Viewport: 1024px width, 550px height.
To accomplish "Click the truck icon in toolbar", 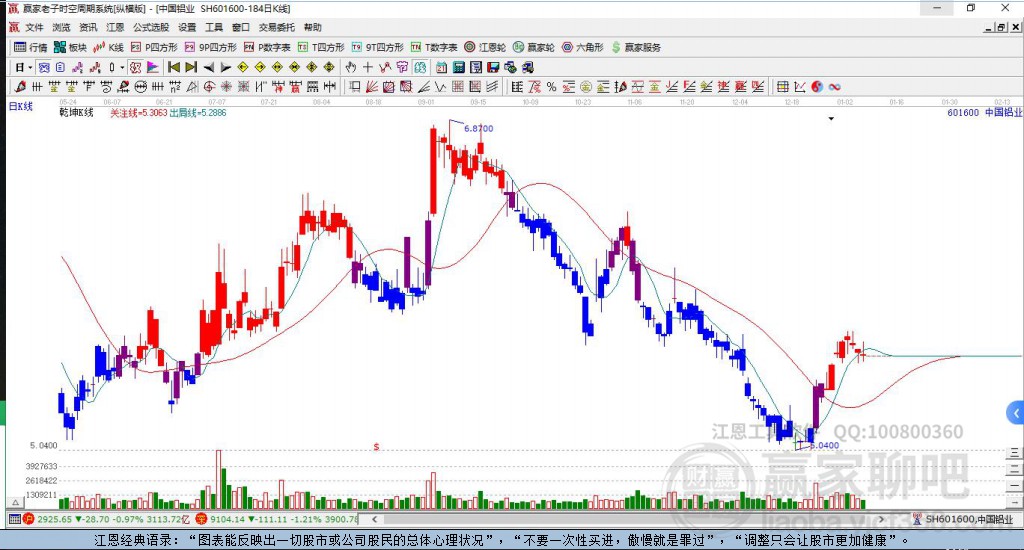I will [528, 67].
